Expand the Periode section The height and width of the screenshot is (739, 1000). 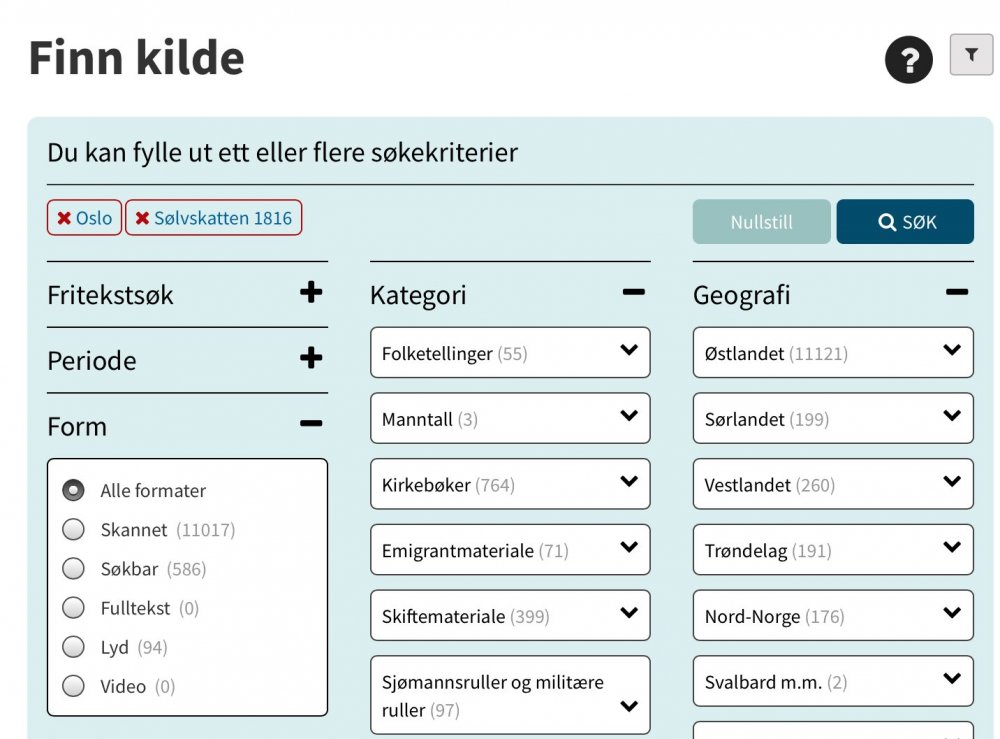point(311,359)
